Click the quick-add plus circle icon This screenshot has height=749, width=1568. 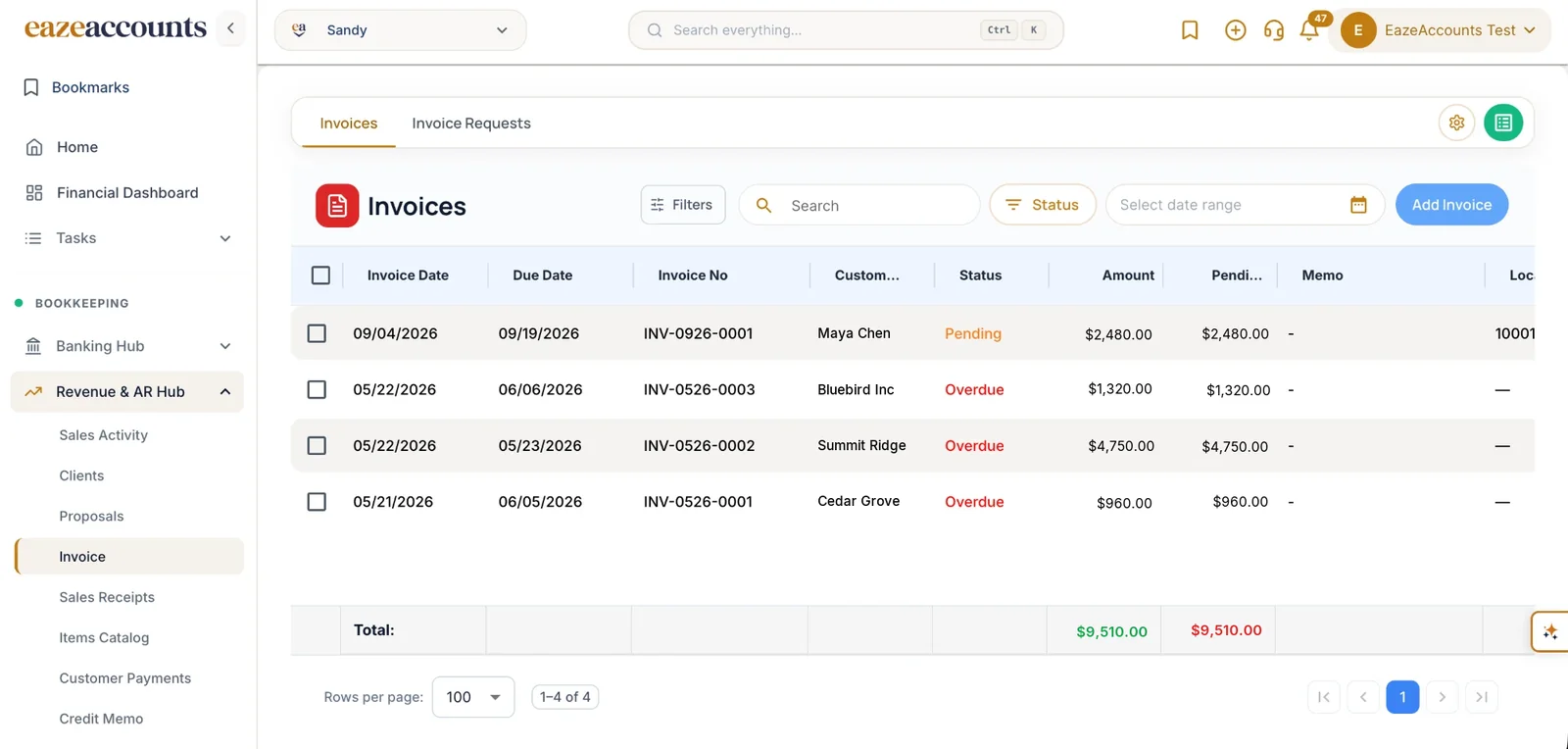coord(1235,30)
